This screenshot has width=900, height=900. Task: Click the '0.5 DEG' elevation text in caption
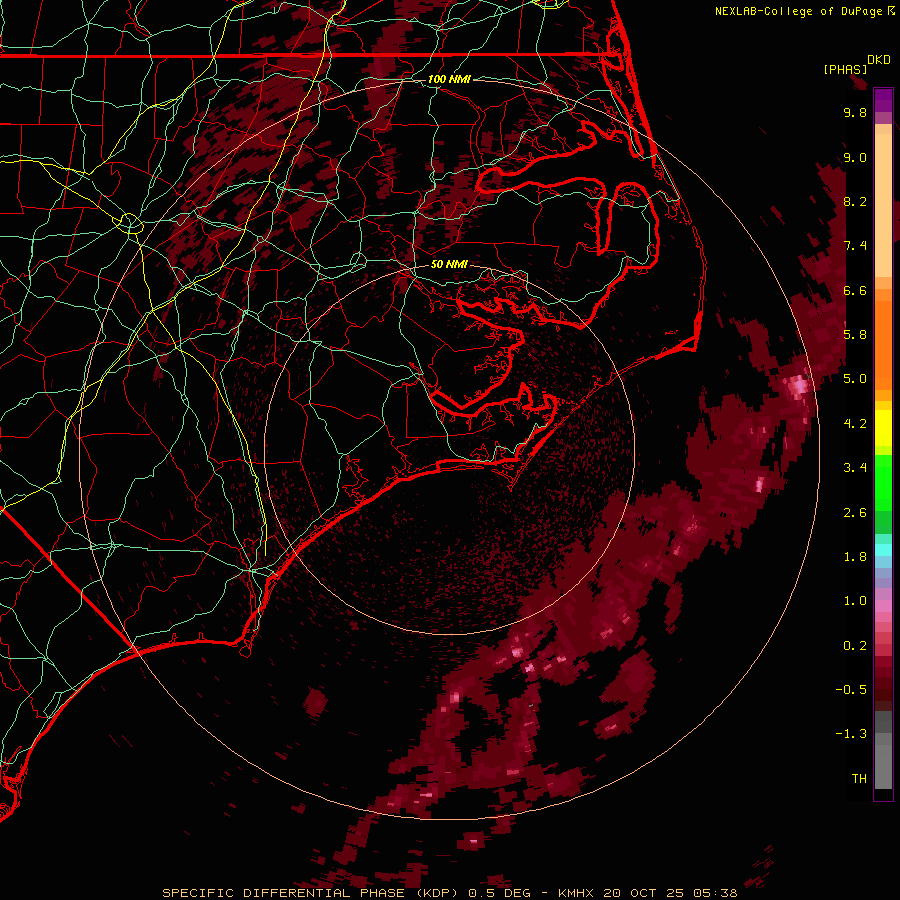point(498,893)
